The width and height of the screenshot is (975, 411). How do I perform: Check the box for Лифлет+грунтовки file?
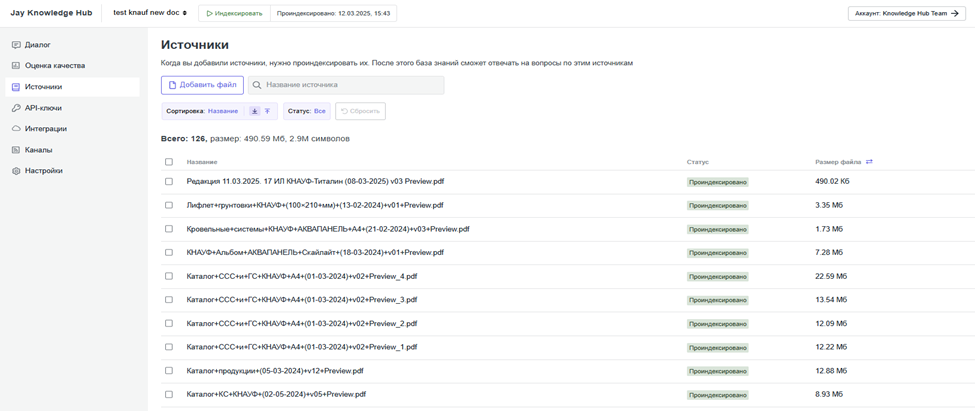(169, 205)
